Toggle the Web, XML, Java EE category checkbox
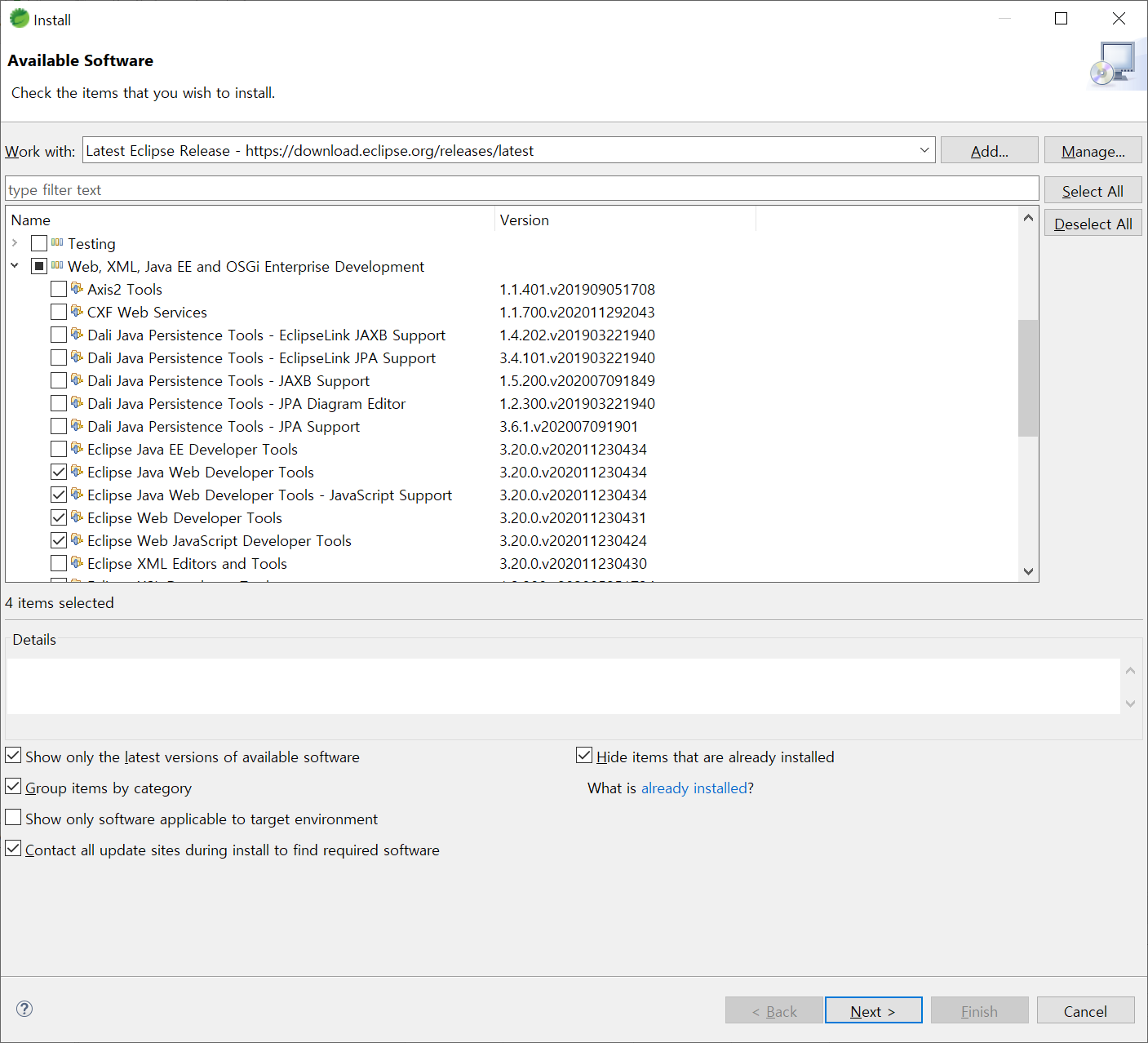The width and height of the screenshot is (1148, 1043). click(x=39, y=266)
